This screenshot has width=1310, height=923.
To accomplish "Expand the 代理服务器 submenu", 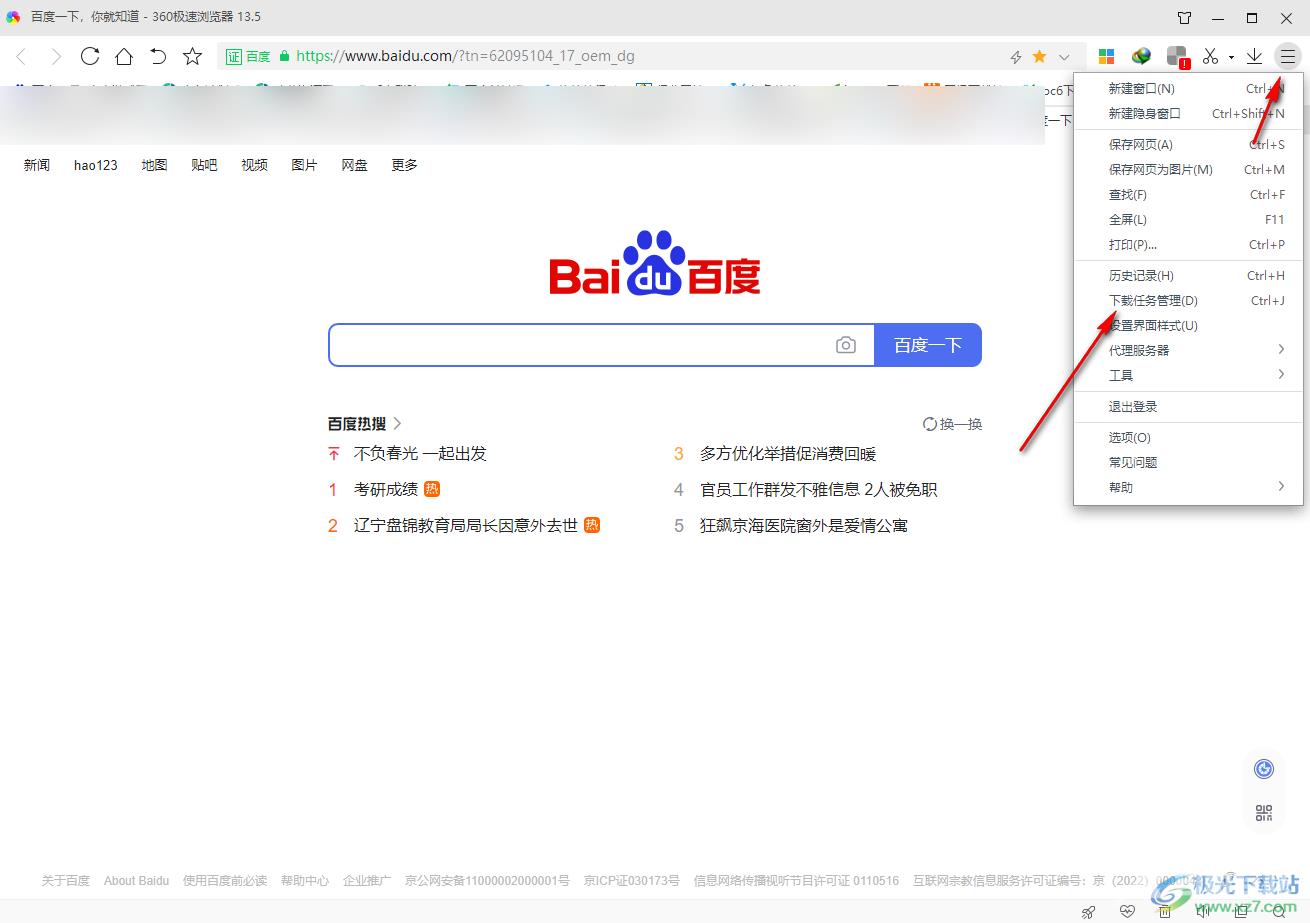I will [1190, 351].
